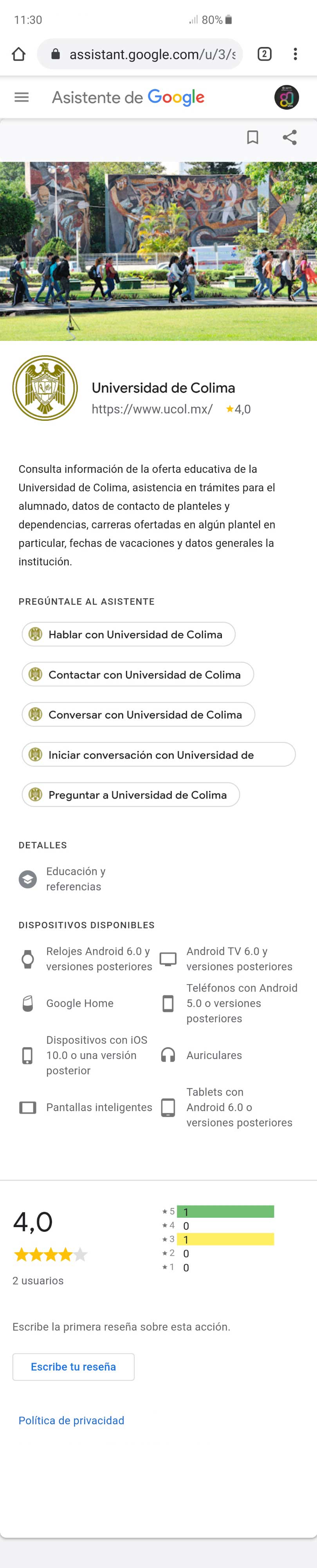The height and width of the screenshot is (1568, 317).
Task: Tap the Educación y referencias category icon
Action: (x=27, y=879)
